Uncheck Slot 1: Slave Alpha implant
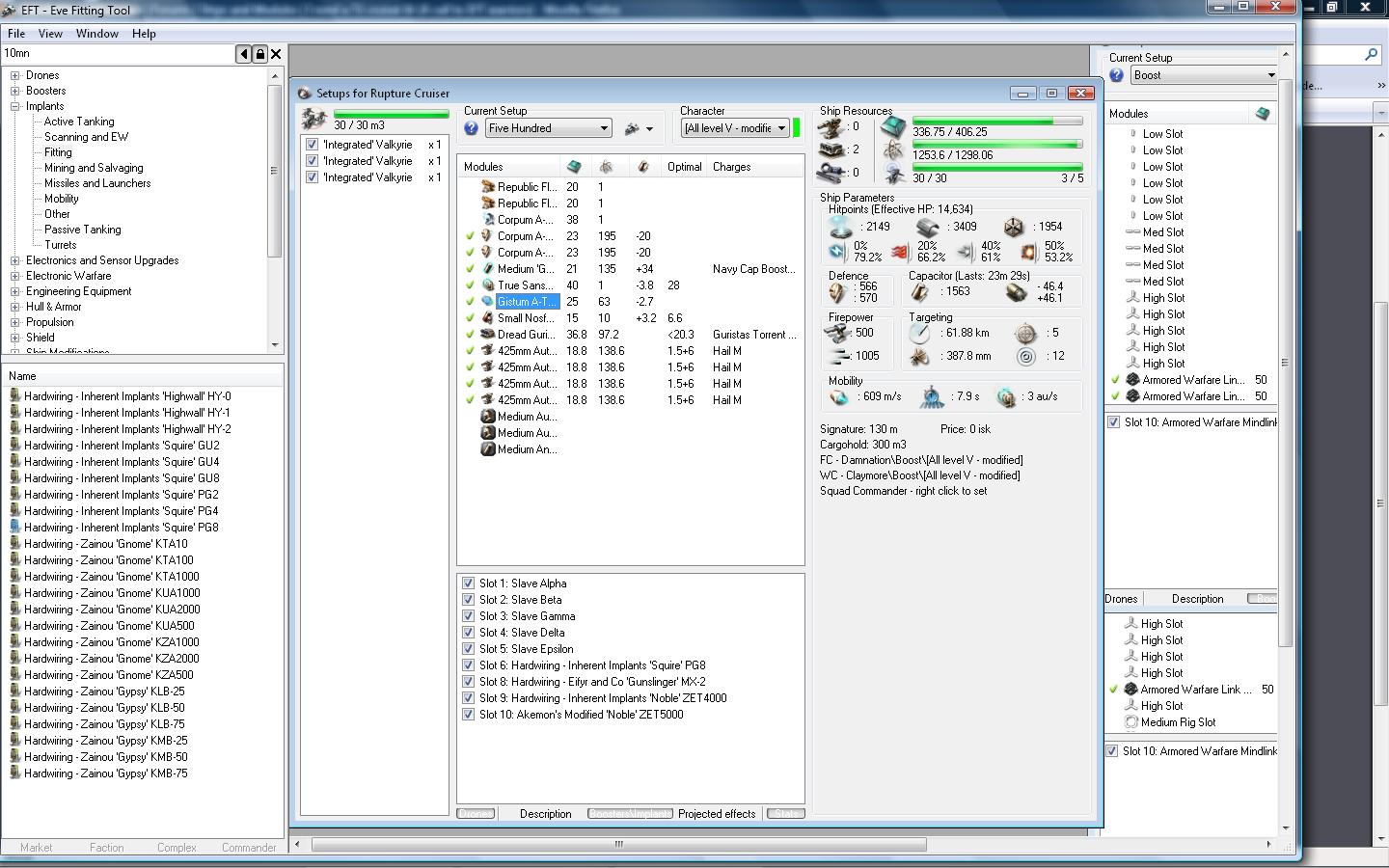The width and height of the screenshot is (1389, 868). click(x=468, y=583)
